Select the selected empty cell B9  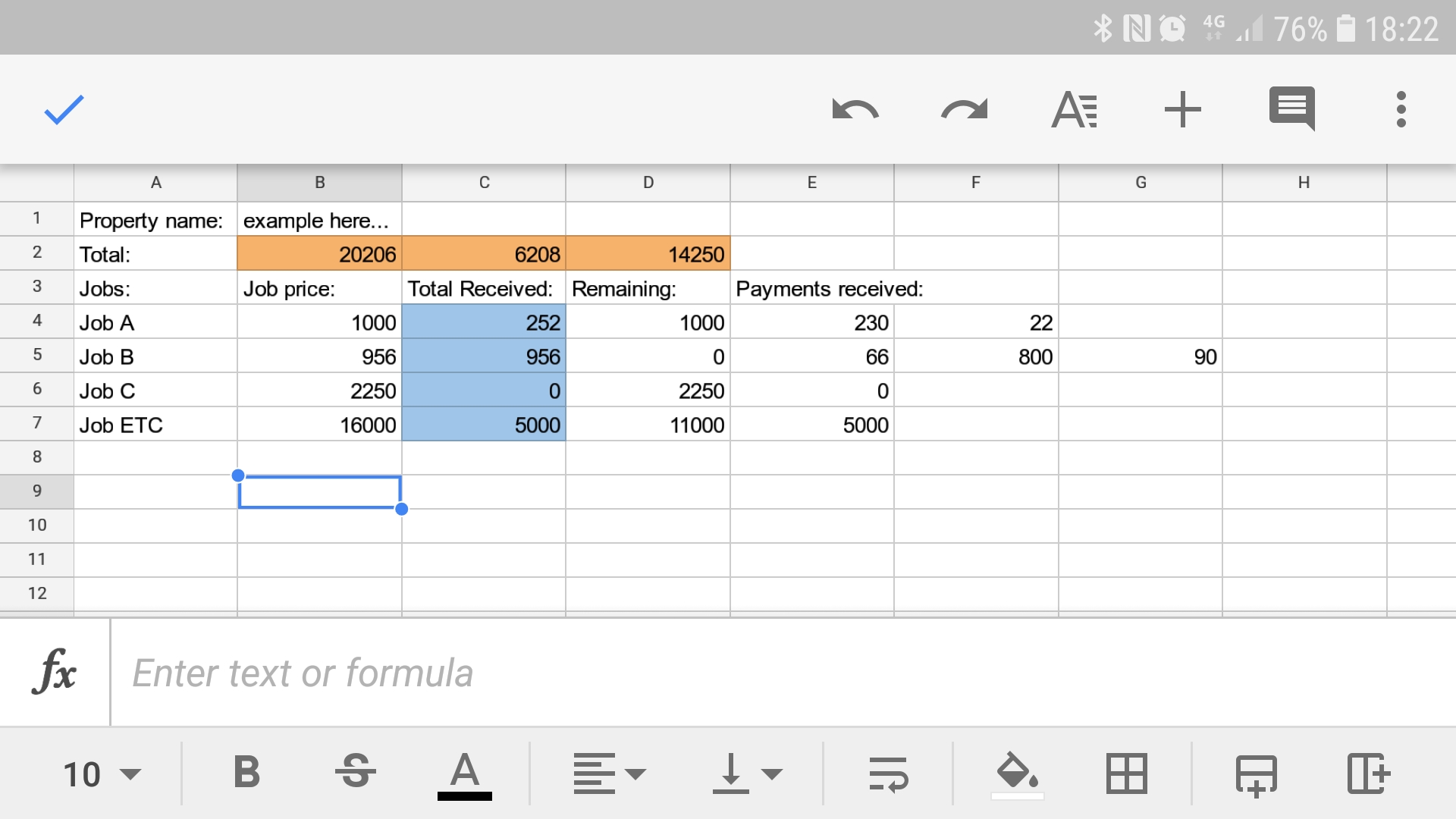pos(319,491)
